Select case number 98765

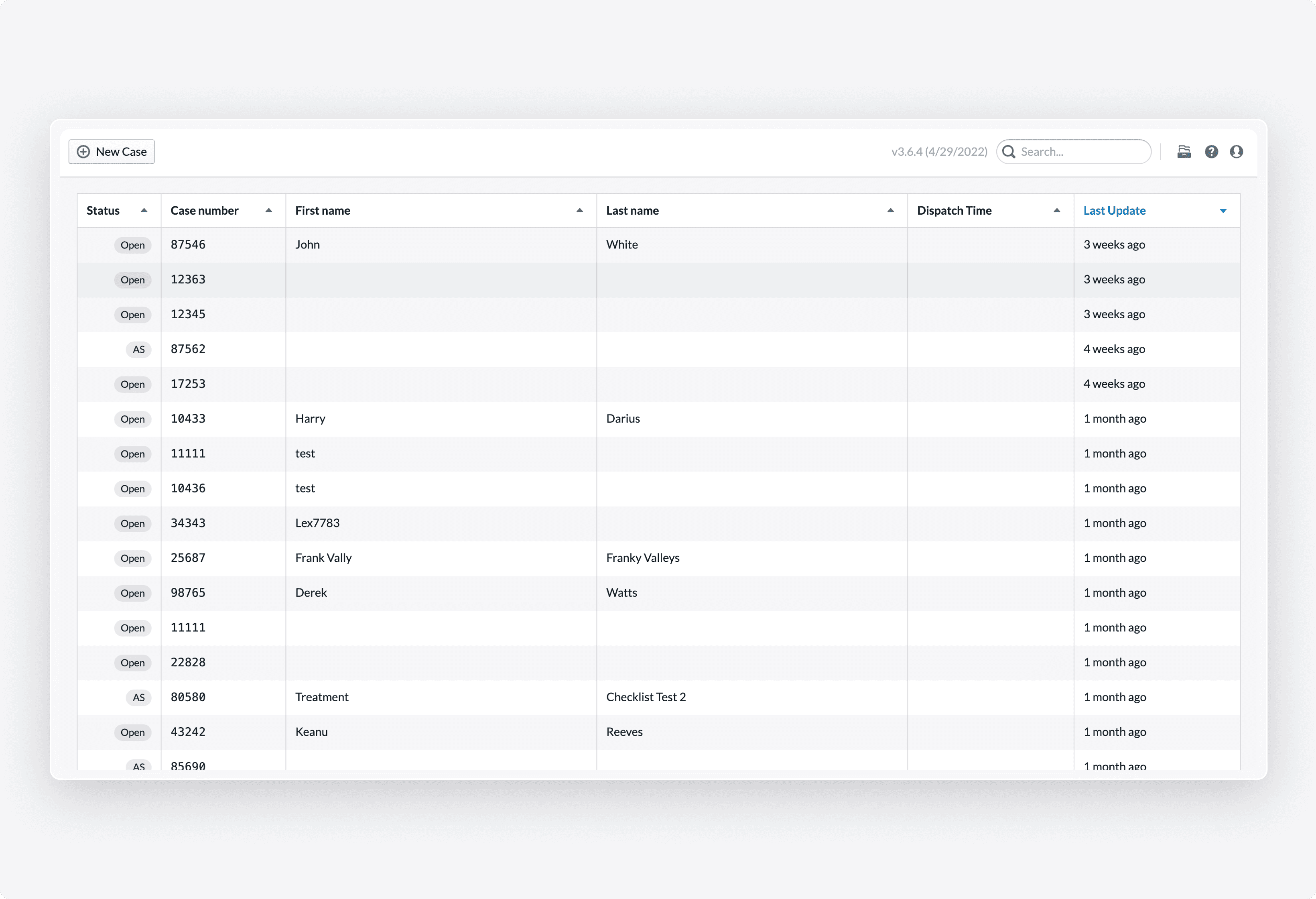pos(188,593)
